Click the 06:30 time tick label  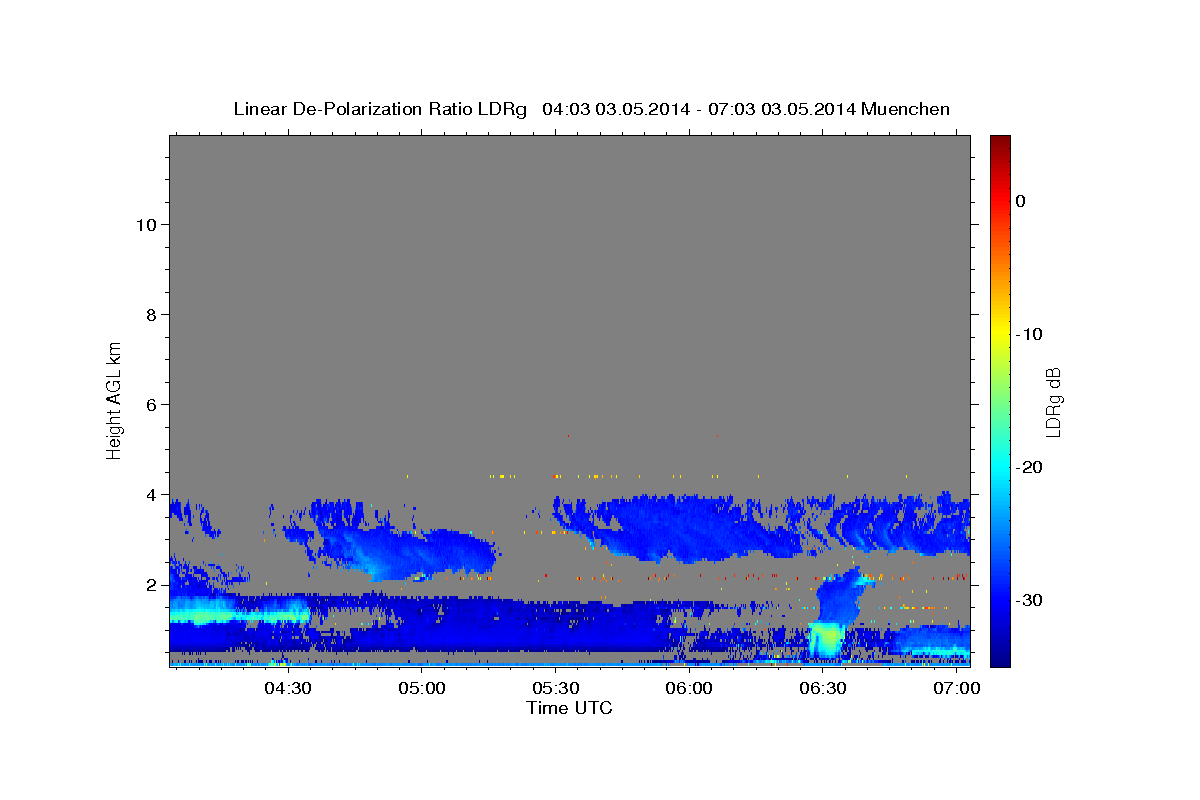tap(824, 689)
